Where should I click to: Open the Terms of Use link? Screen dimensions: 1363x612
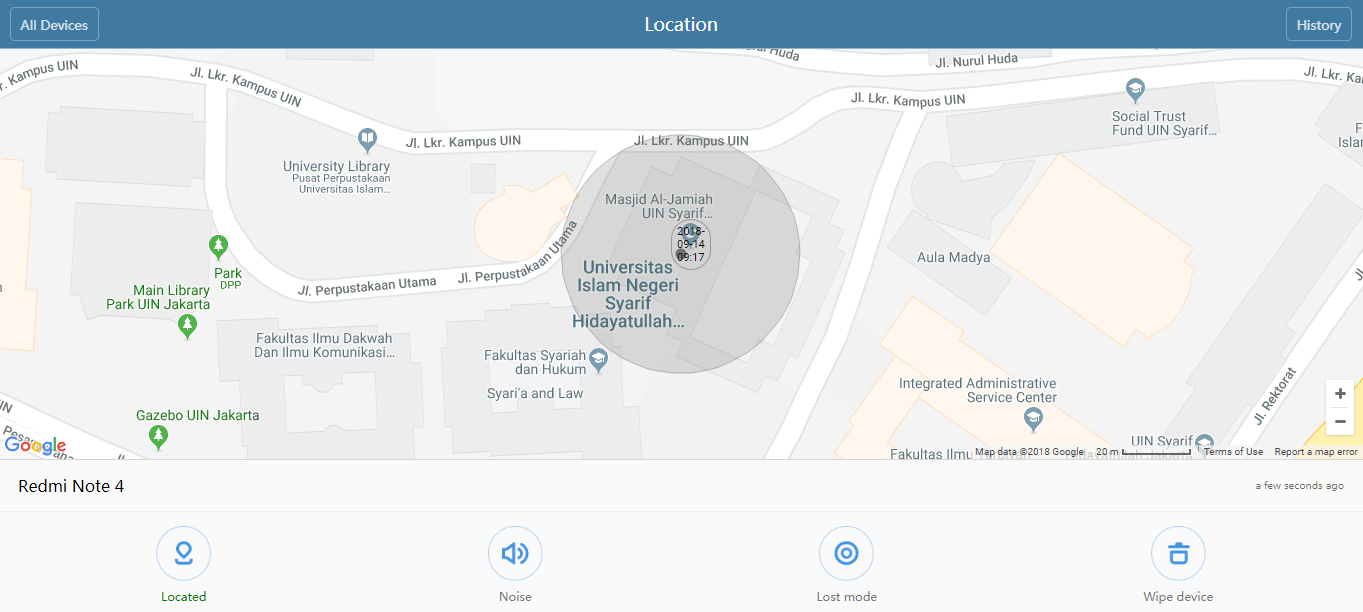click(x=1233, y=452)
